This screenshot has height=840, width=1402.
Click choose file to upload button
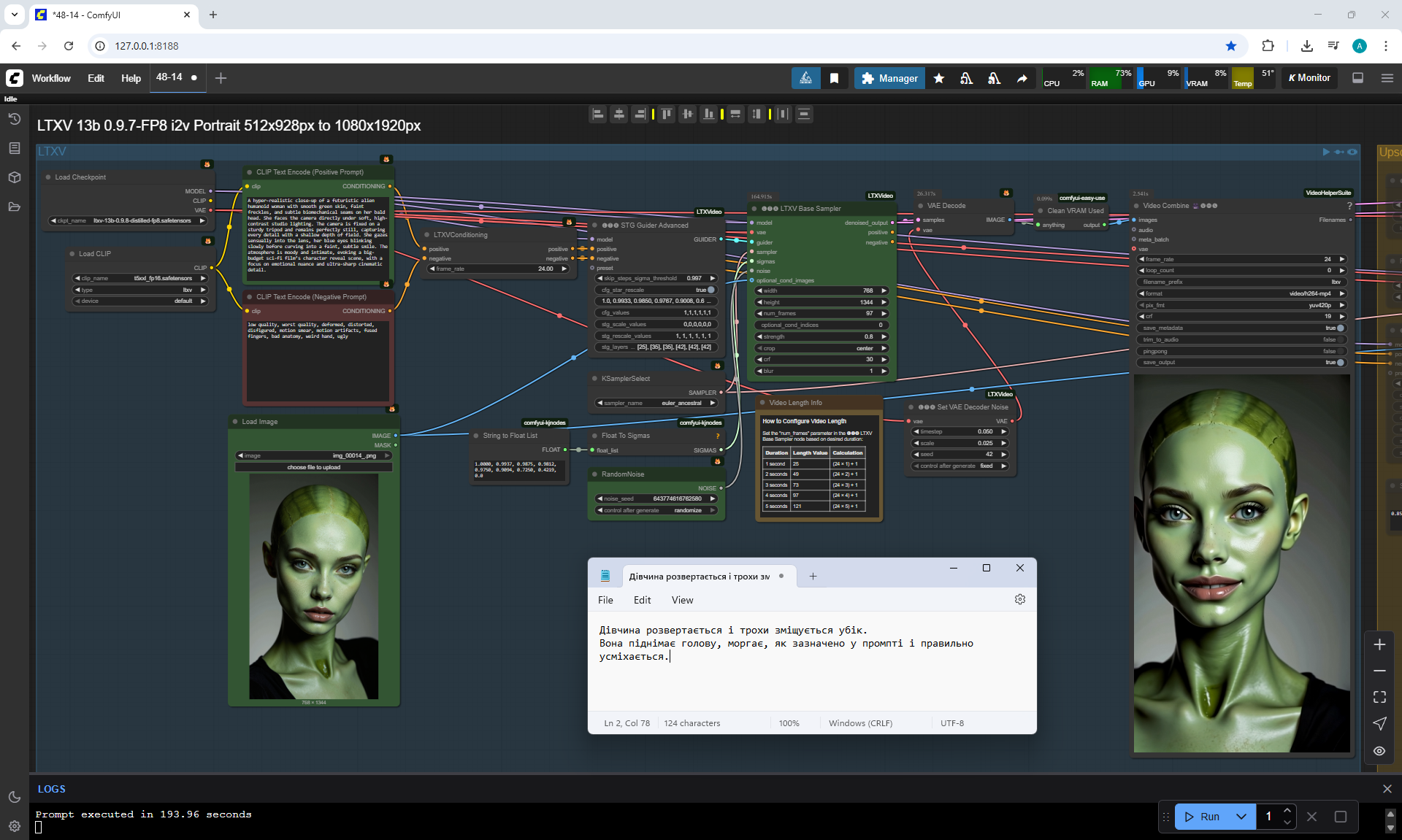click(x=314, y=467)
